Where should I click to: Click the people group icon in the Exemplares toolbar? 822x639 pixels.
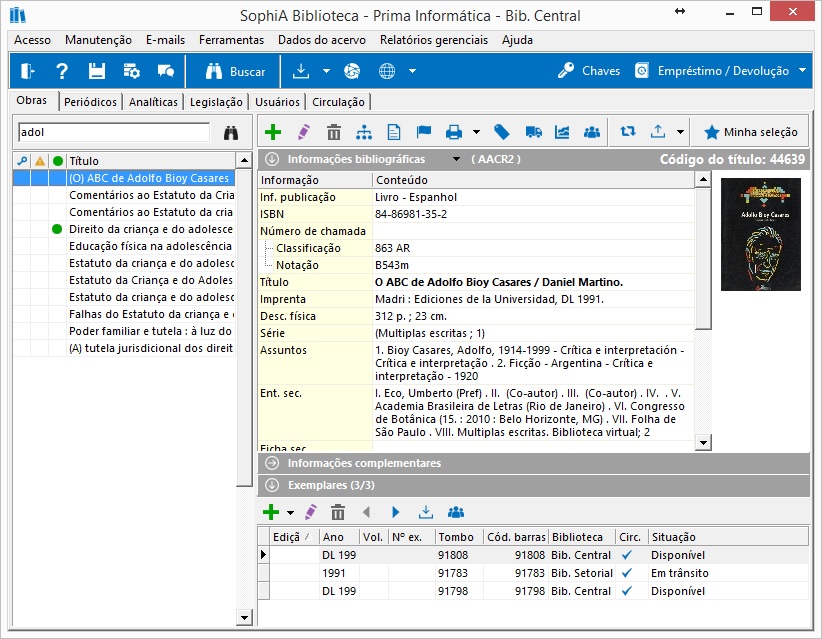[x=456, y=512]
